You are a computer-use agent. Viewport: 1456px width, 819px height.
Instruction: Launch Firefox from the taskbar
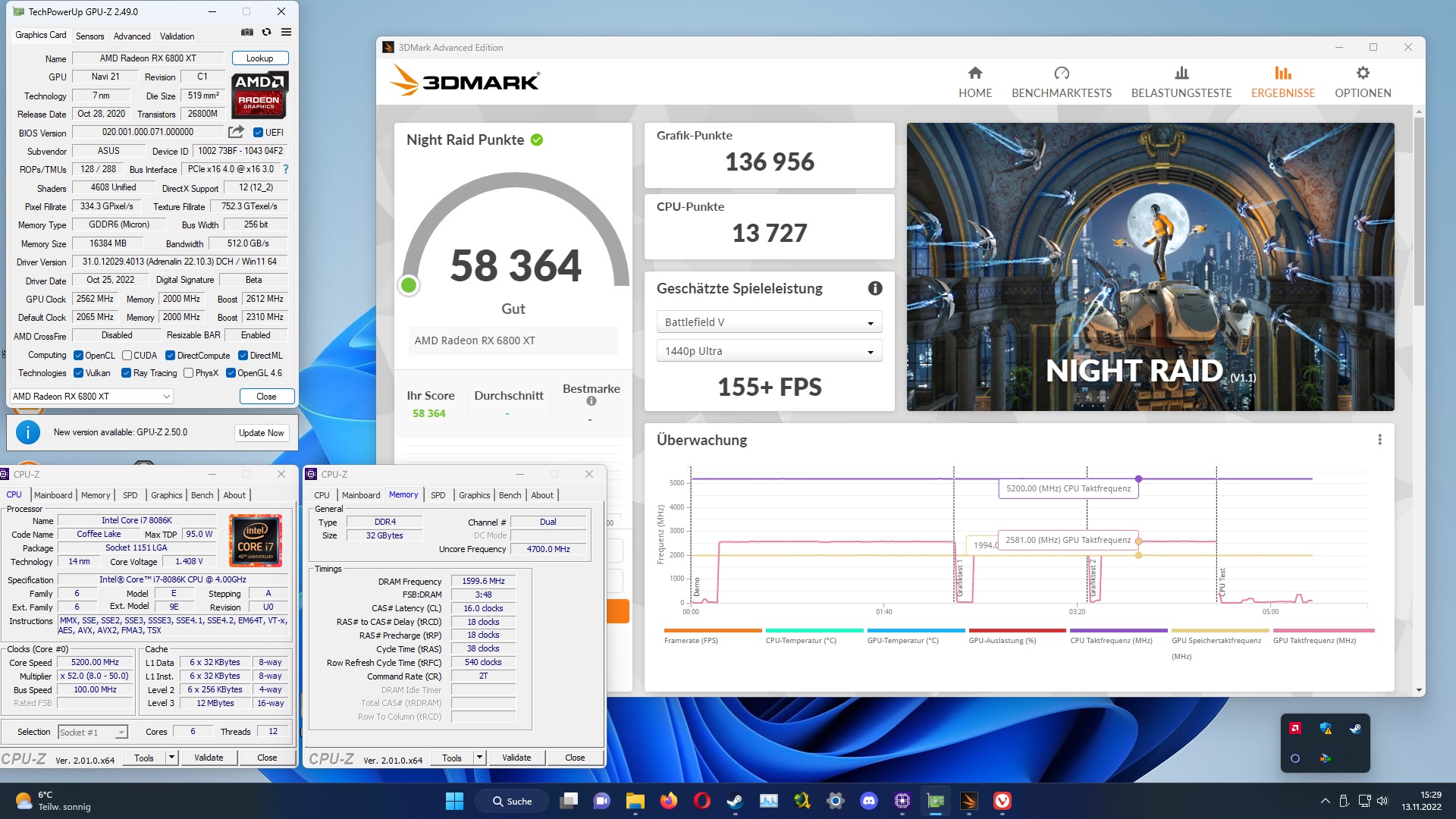pos(668,801)
